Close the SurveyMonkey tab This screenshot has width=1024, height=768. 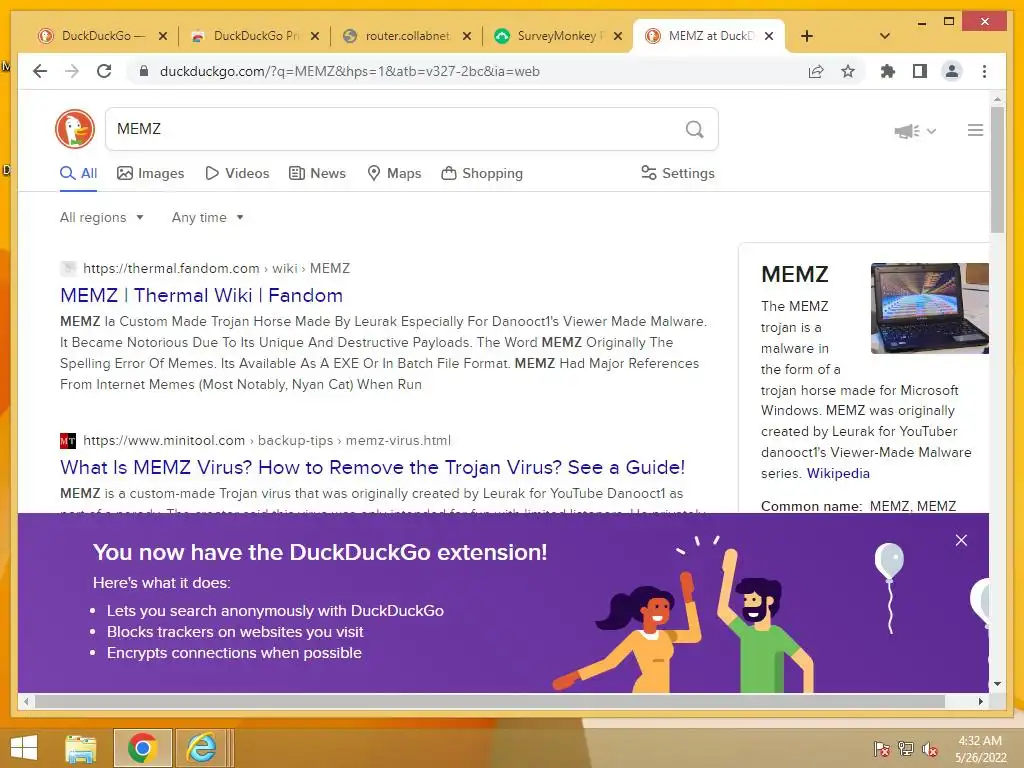(x=618, y=36)
